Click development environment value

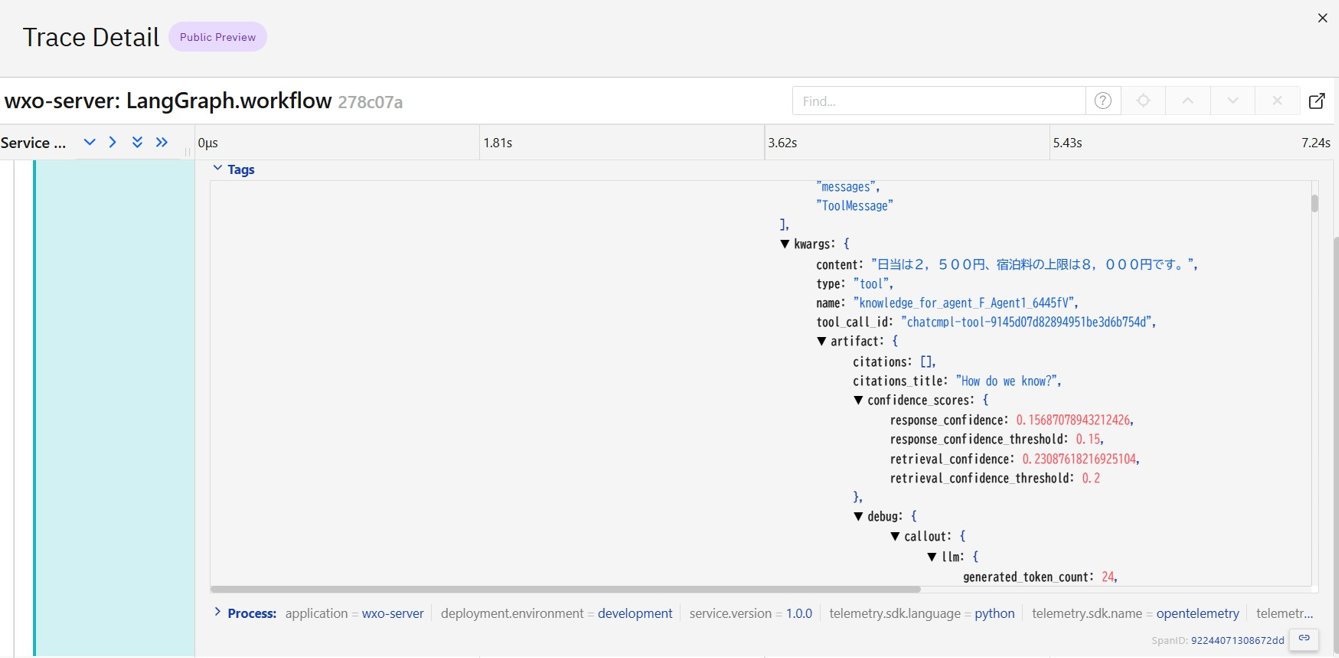[635, 613]
